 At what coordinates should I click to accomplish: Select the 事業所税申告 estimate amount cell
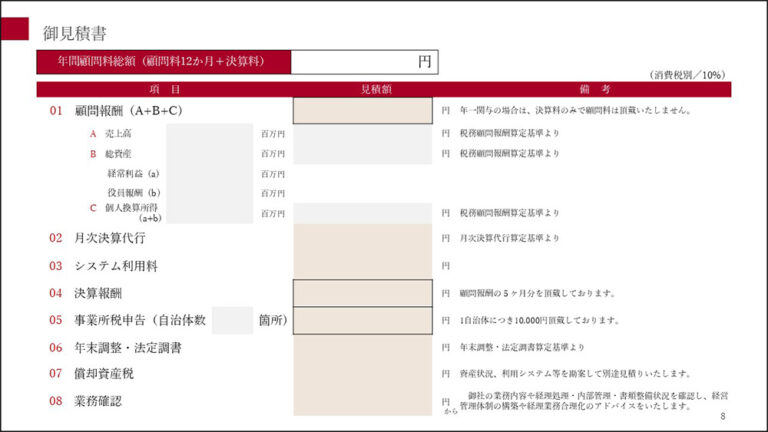click(x=362, y=320)
